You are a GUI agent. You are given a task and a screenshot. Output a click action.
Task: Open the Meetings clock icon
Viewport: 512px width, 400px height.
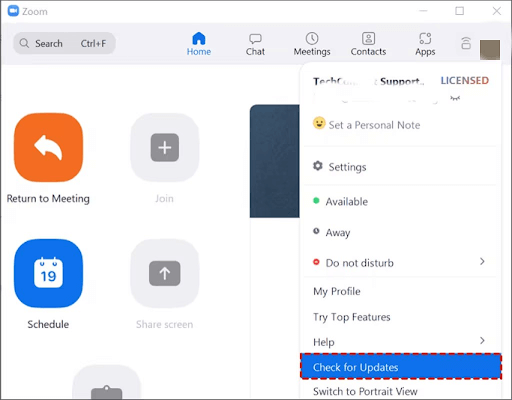point(312,39)
